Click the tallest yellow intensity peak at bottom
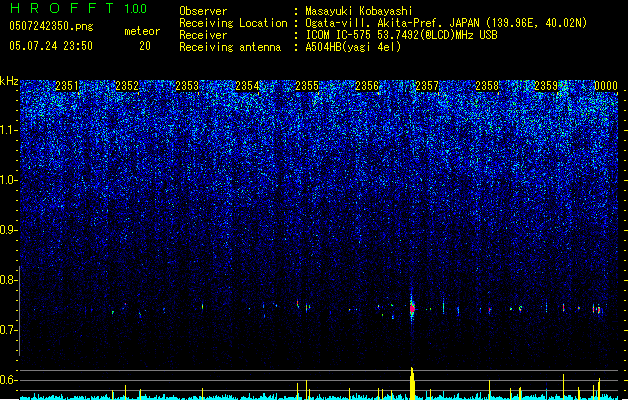The image size is (629, 400). [412, 383]
